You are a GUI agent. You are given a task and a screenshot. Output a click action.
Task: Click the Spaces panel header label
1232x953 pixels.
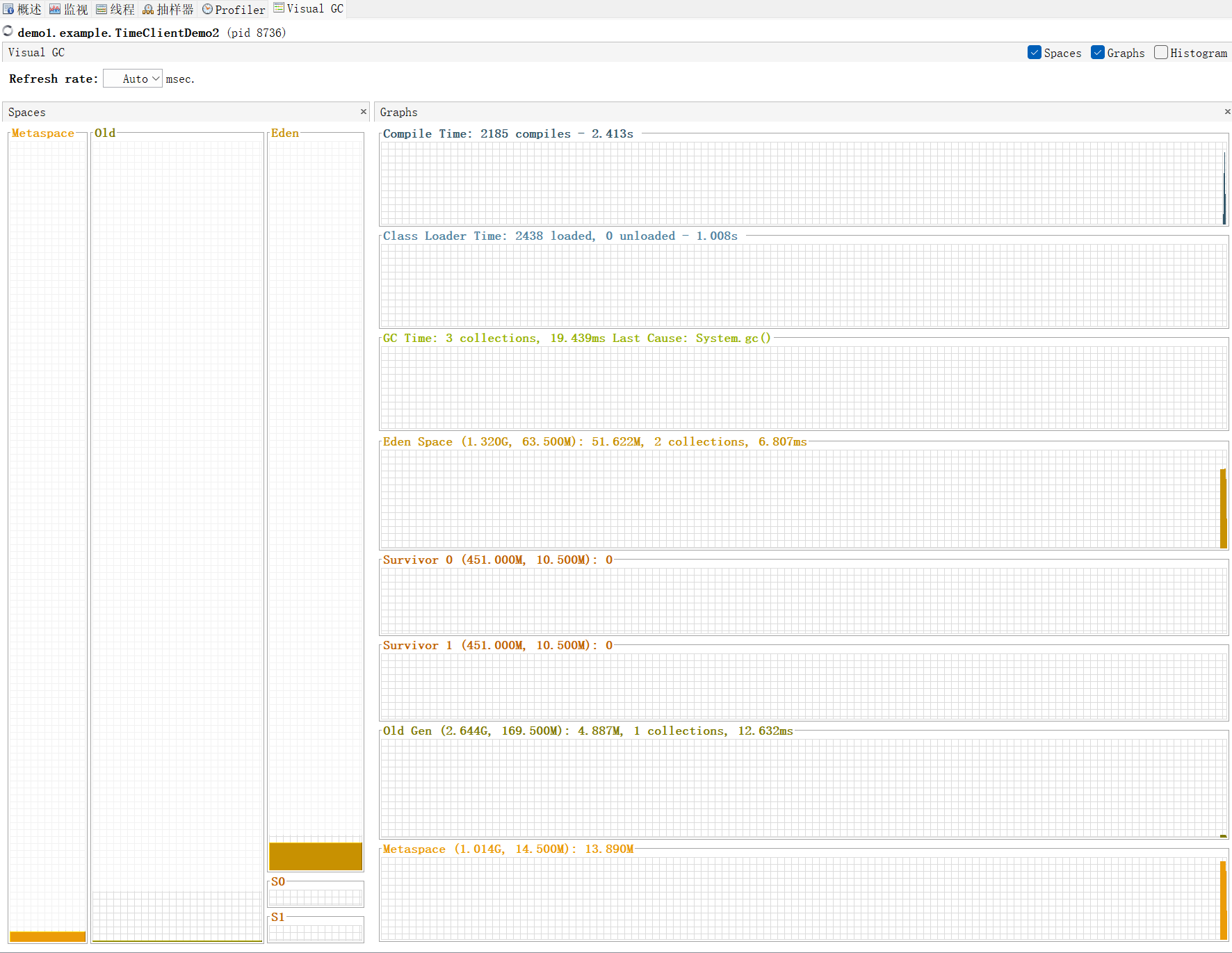point(26,112)
